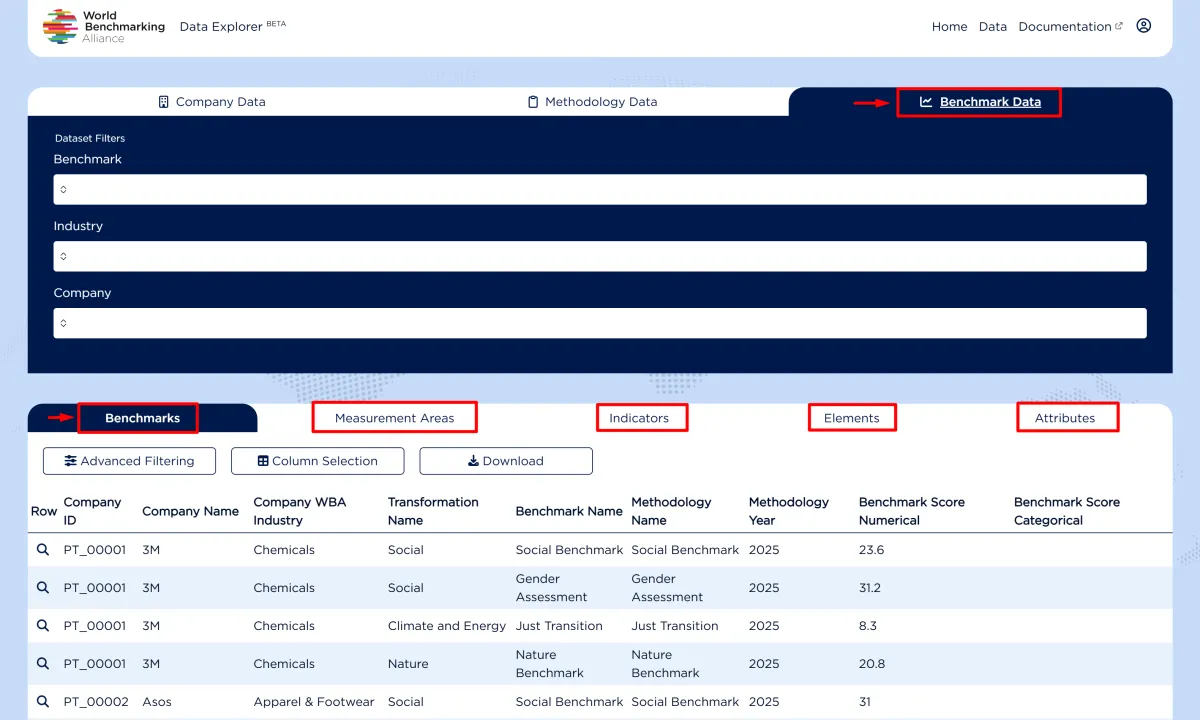Expand the Company filter dropdown
The image size is (1200, 720).
pyautogui.click(x=600, y=323)
